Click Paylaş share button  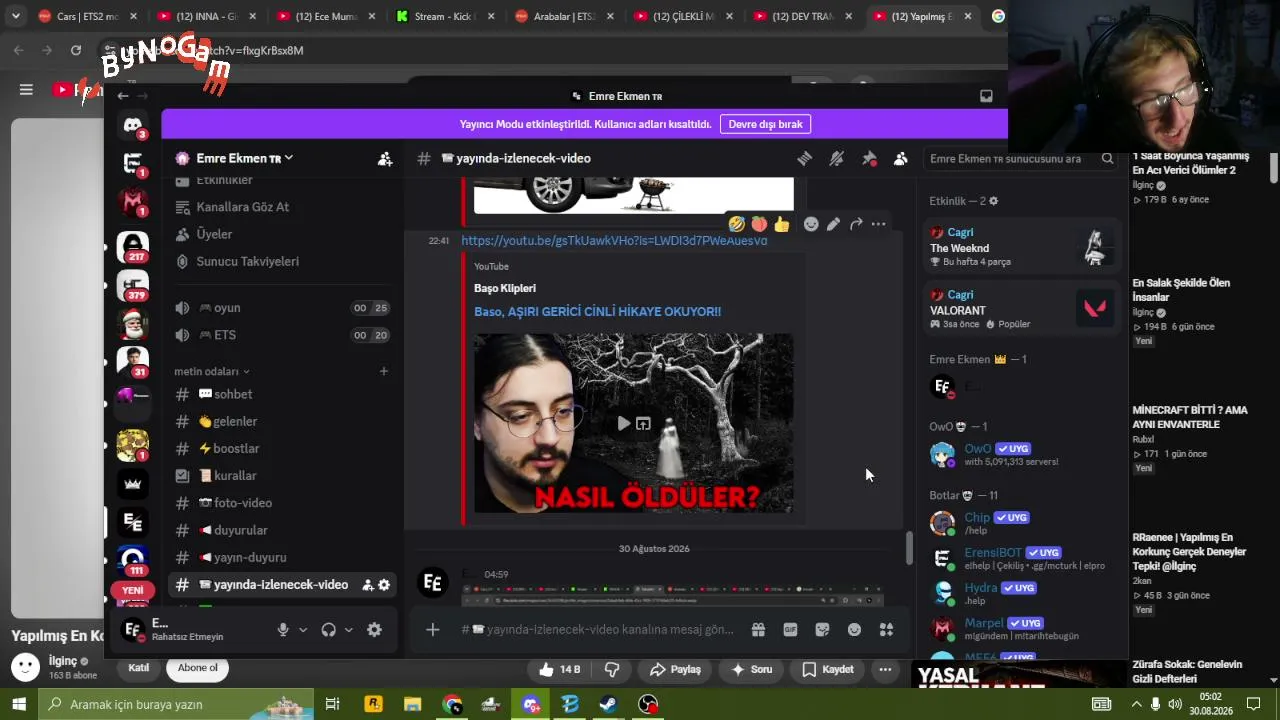(x=675, y=670)
